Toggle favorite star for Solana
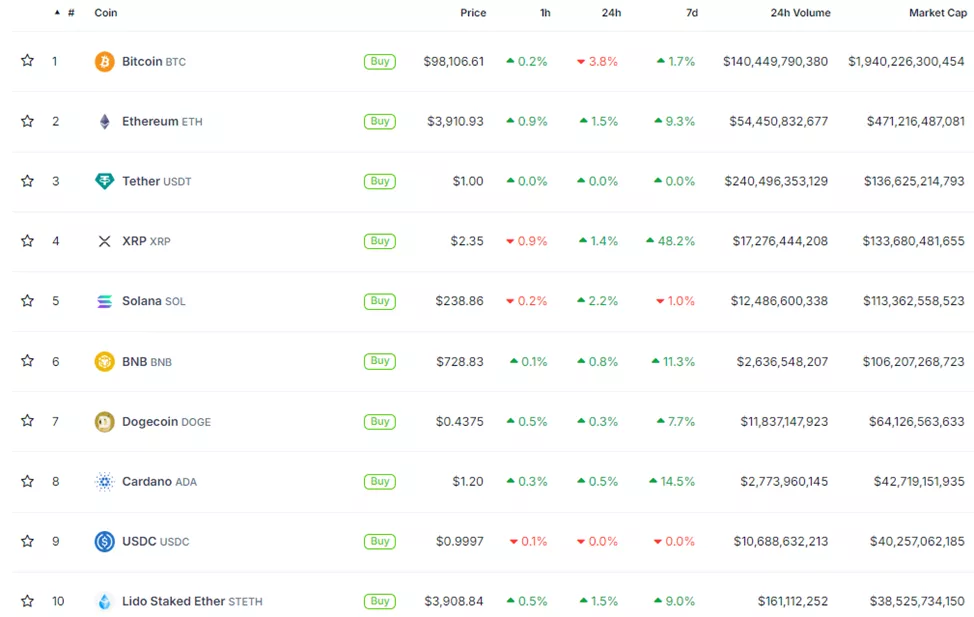The height and width of the screenshot is (617, 974). 27,301
